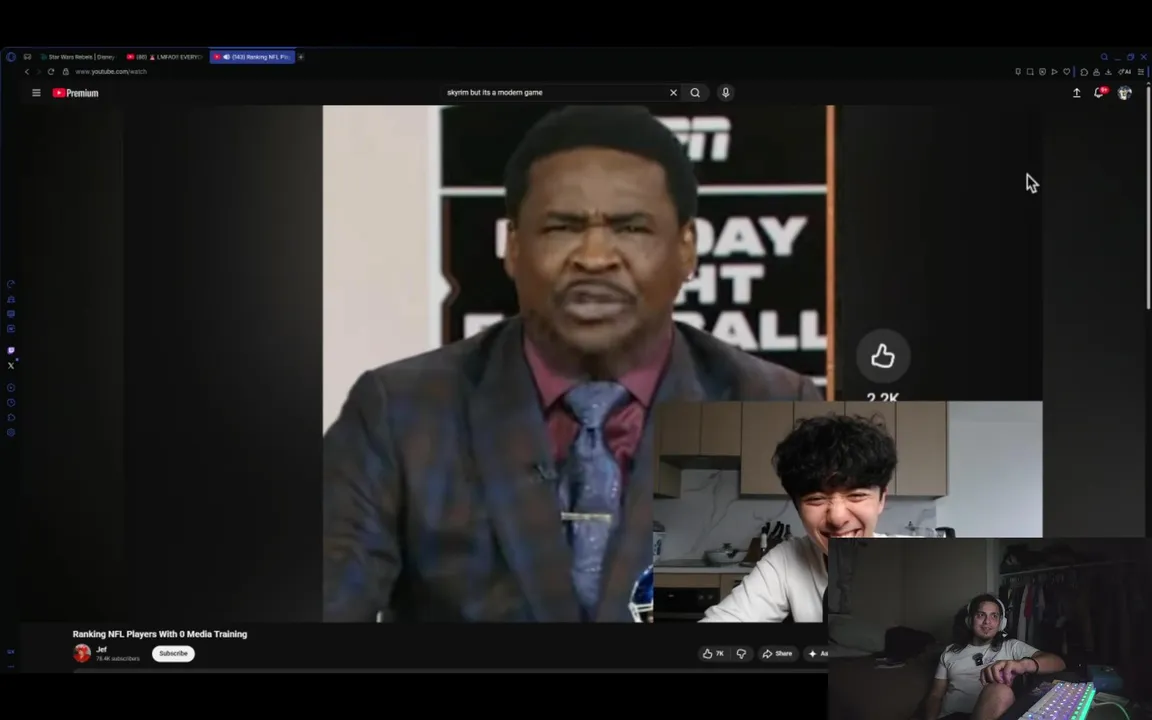The width and height of the screenshot is (1152, 720).
Task: Open the messenger chat icon in sidebar
Action: click(11, 314)
